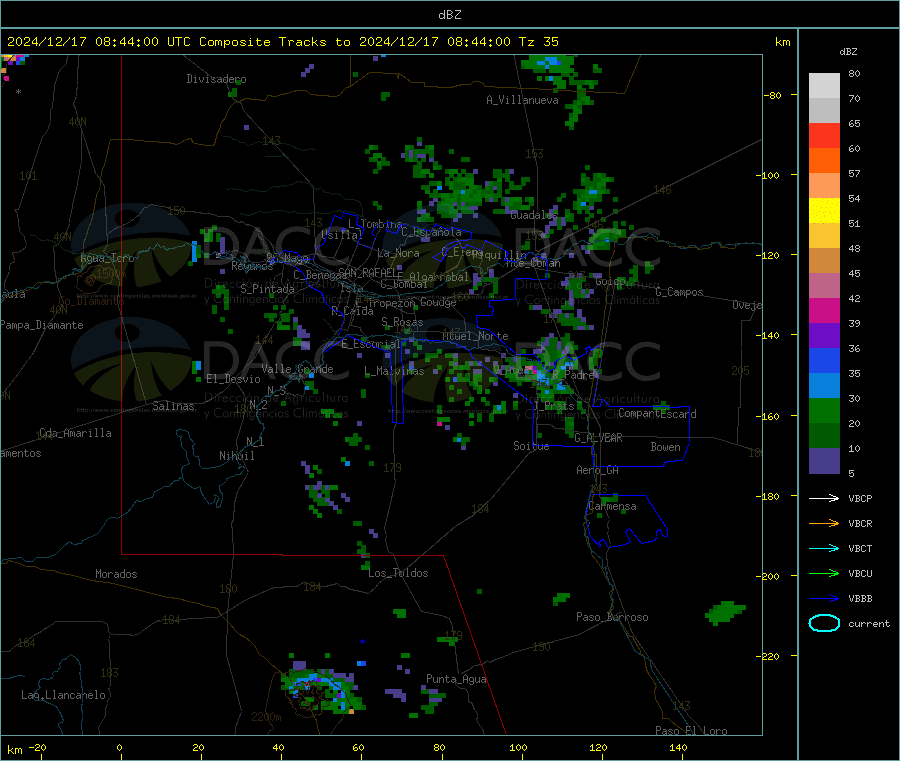This screenshot has width=900, height=761.
Task: Click the CompartEscard map label
Action: [657, 414]
